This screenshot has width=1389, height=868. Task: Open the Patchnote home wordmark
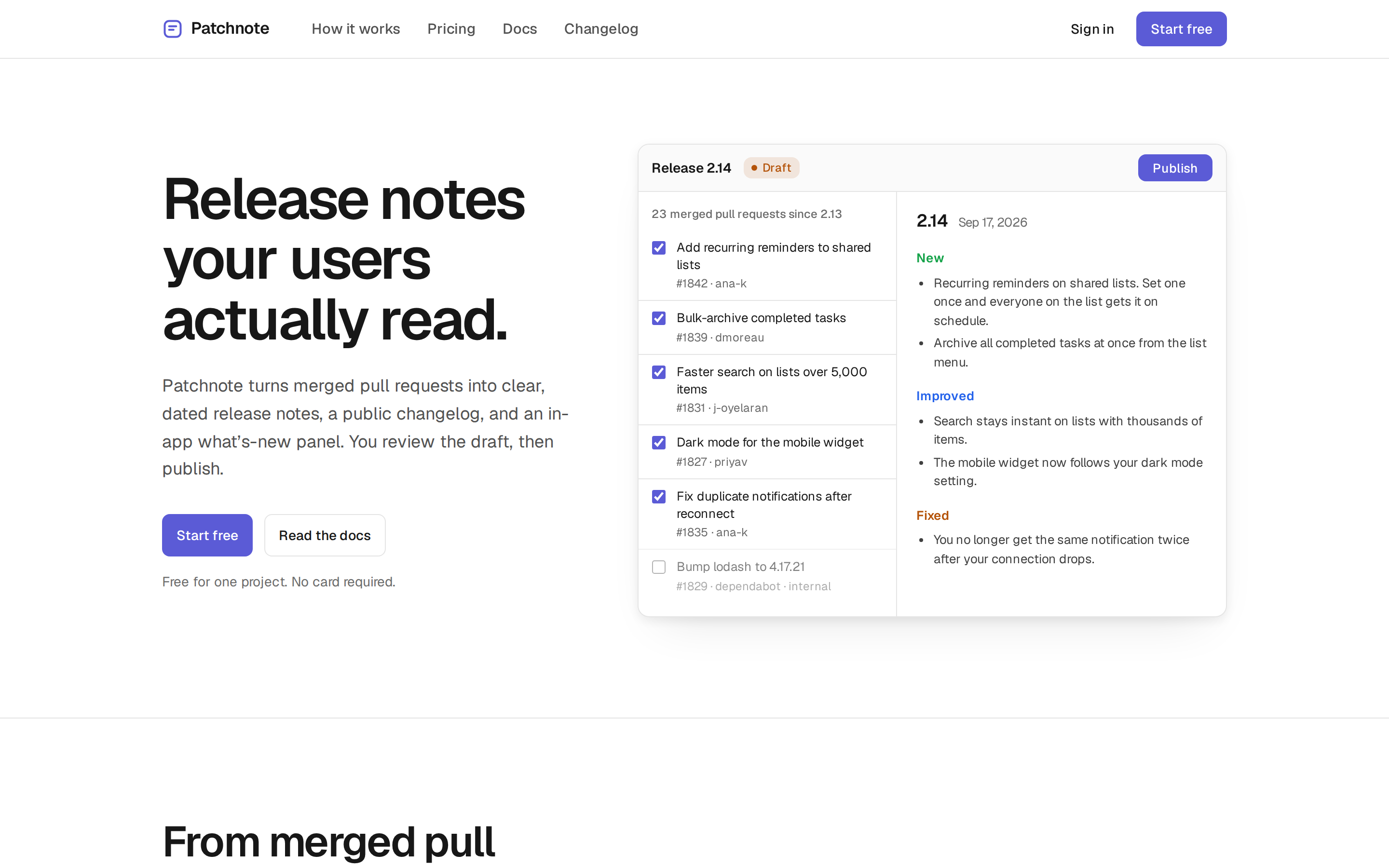tap(230, 29)
